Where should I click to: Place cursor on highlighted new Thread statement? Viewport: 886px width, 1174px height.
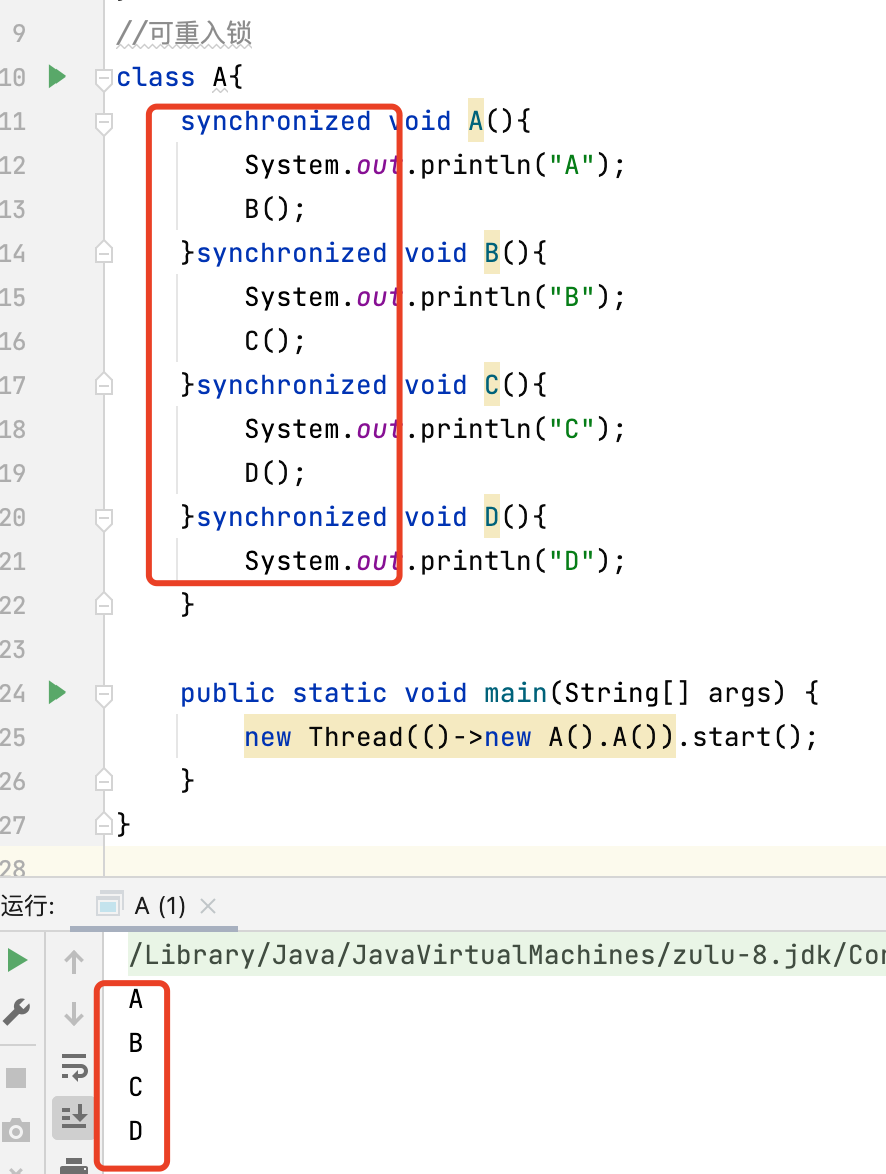459,738
